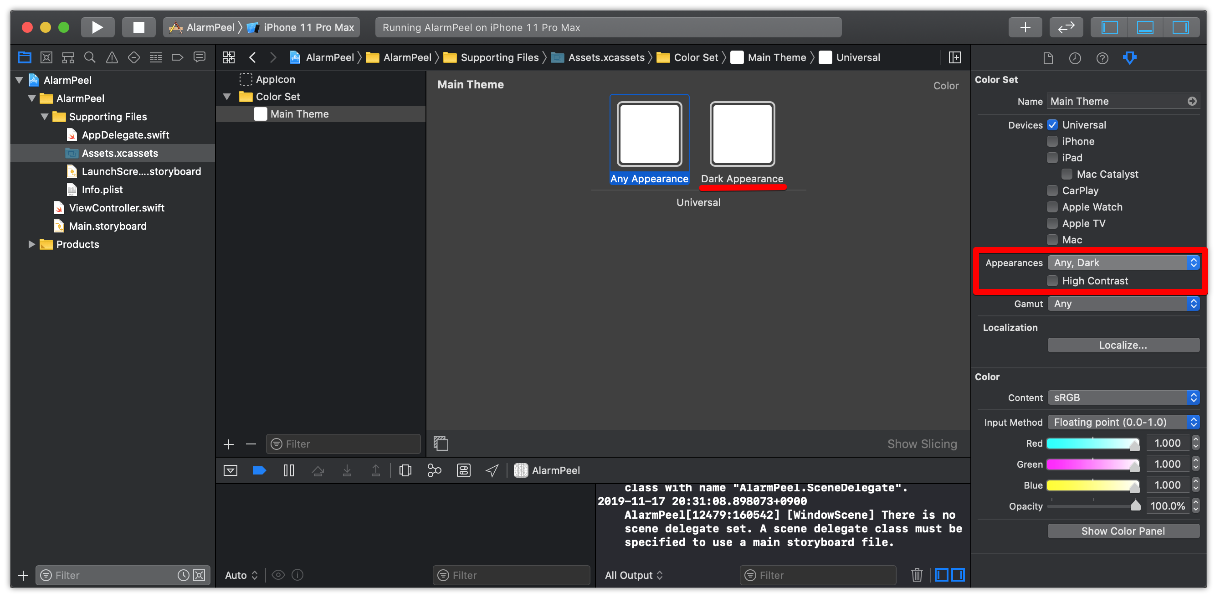Screen dimensions: 1220x598
Task: Show the Attributes inspector
Action: [x=1129, y=58]
